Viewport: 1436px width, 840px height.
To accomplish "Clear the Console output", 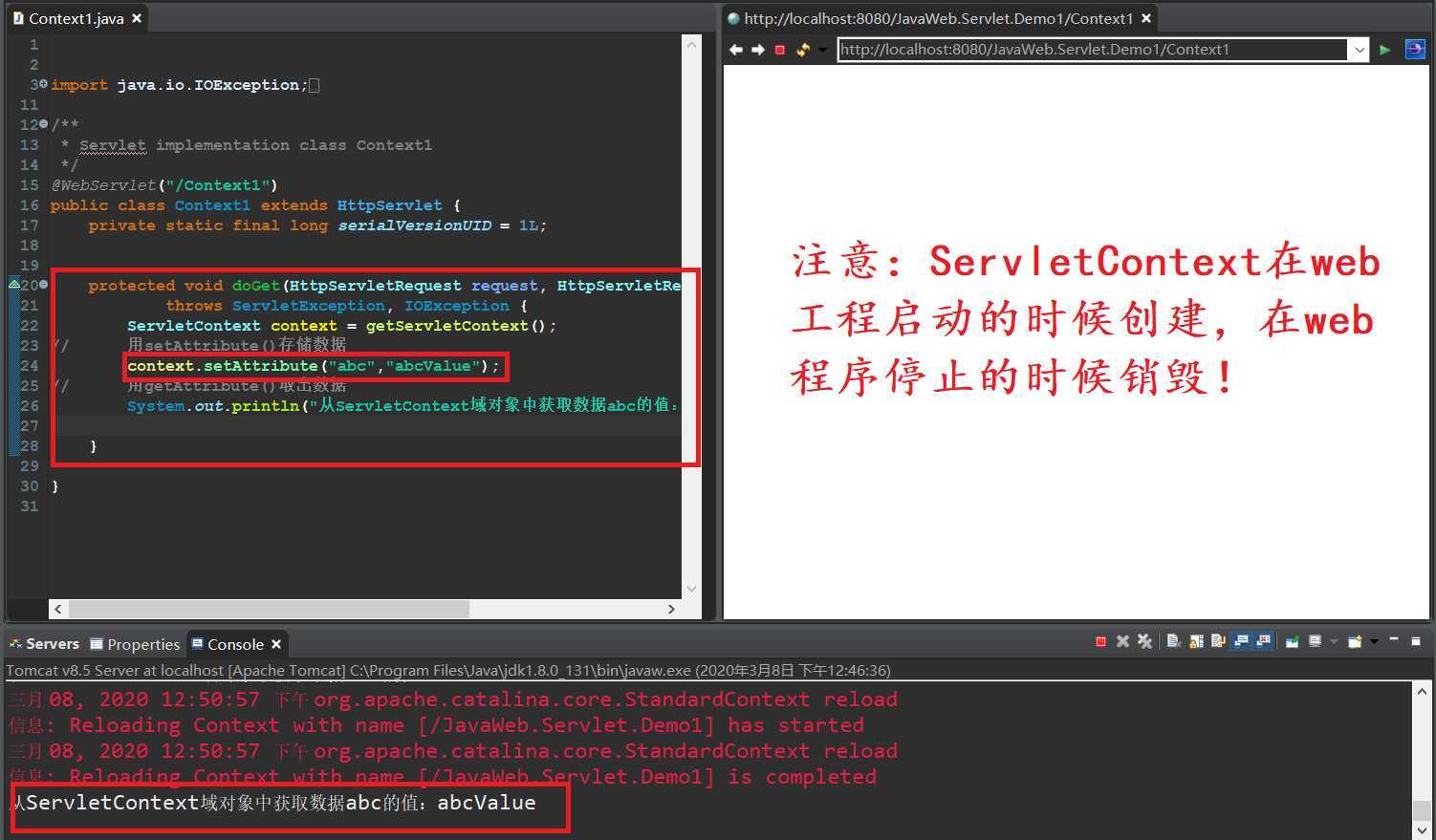I will 1173,642.
